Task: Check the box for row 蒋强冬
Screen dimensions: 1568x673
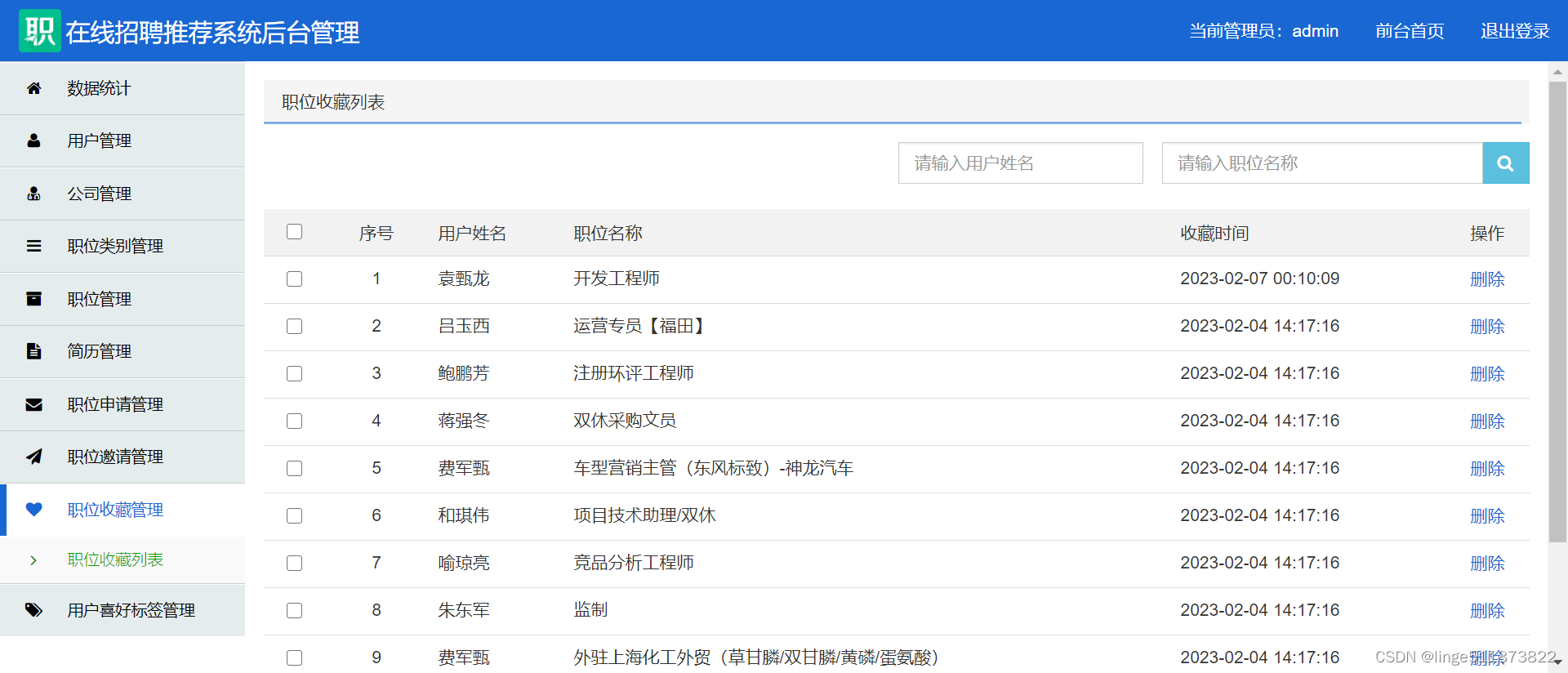Action: click(x=295, y=421)
